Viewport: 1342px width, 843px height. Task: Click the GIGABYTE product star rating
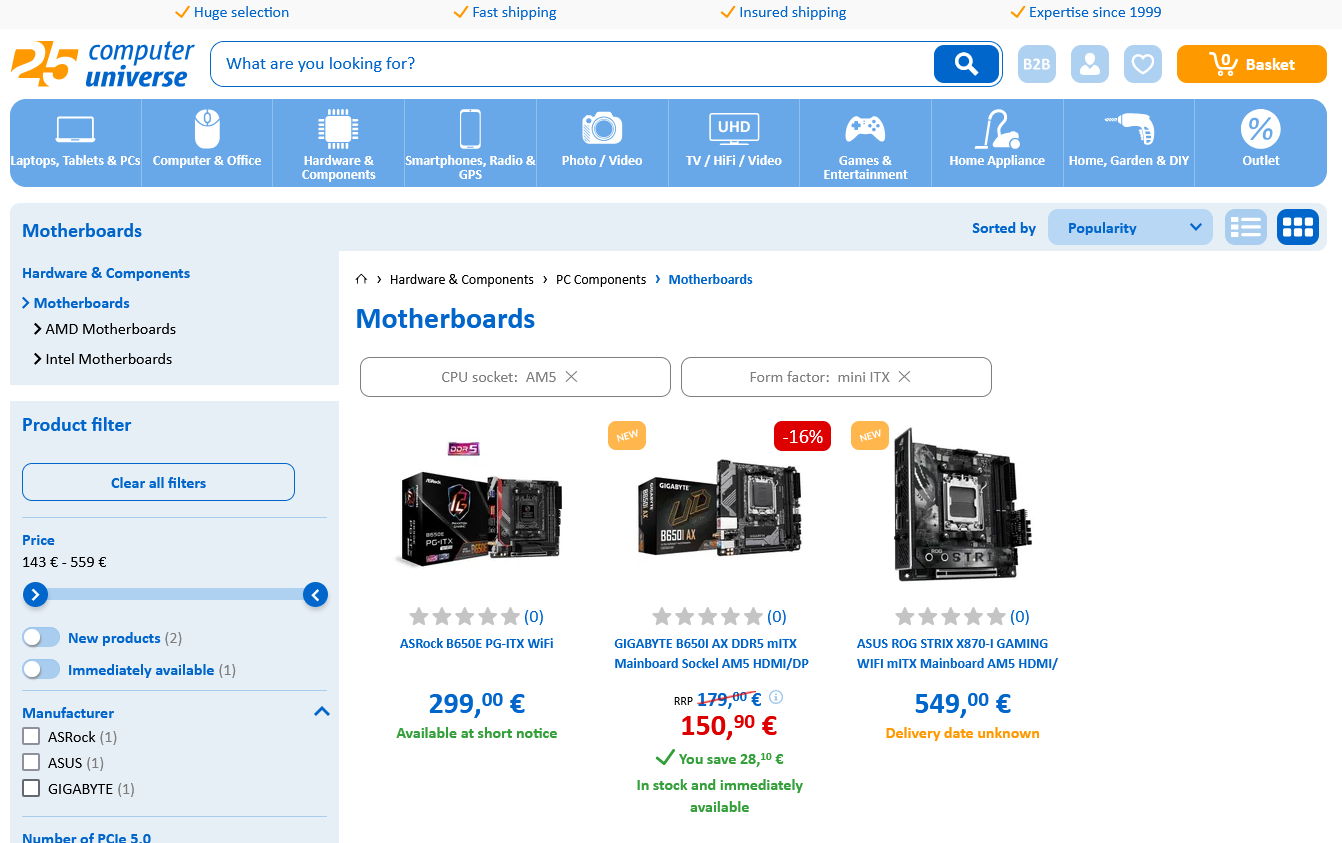[x=707, y=616]
